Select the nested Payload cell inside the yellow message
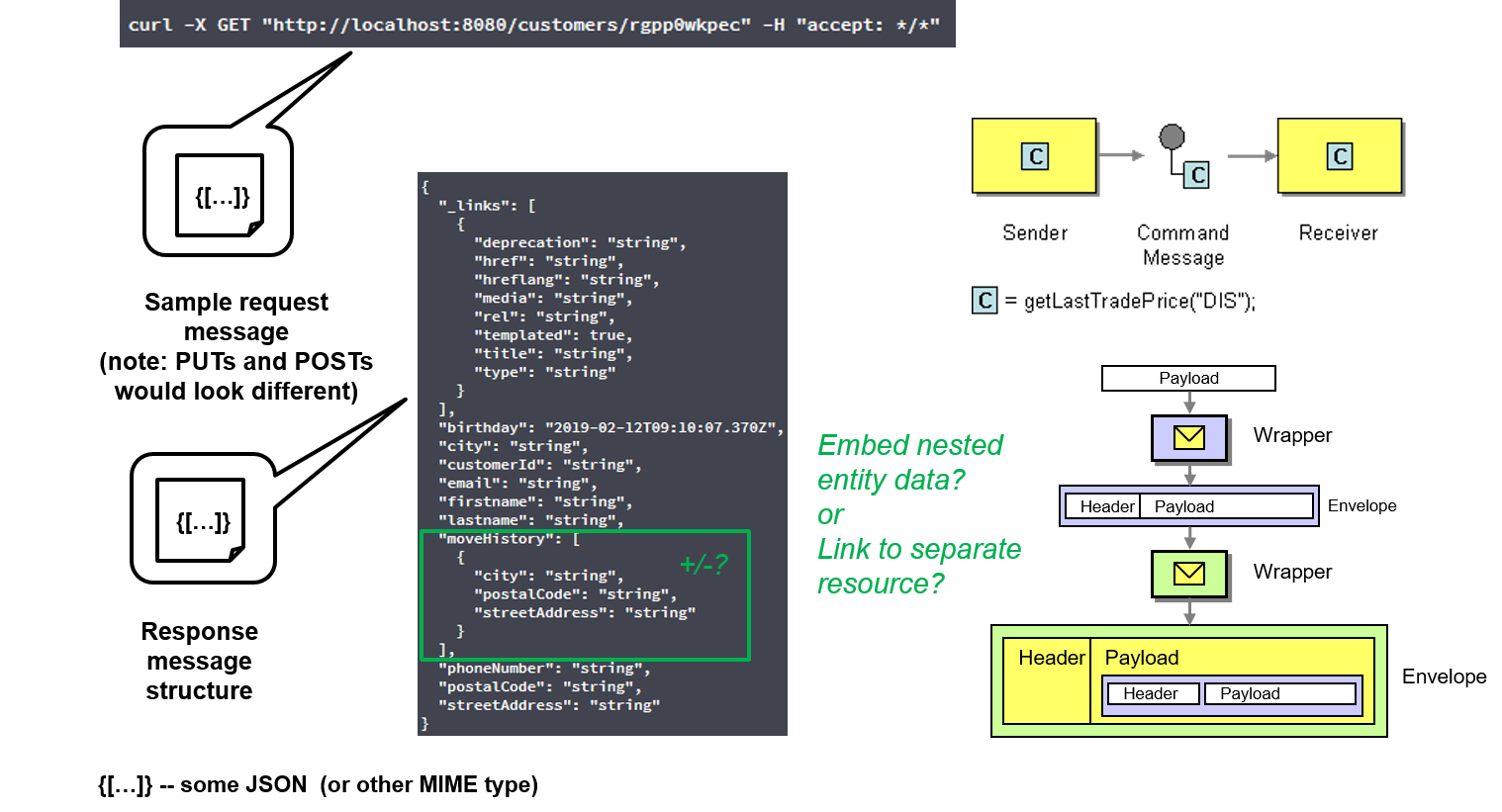The width and height of the screenshot is (1502, 812). (x=1278, y=694)
